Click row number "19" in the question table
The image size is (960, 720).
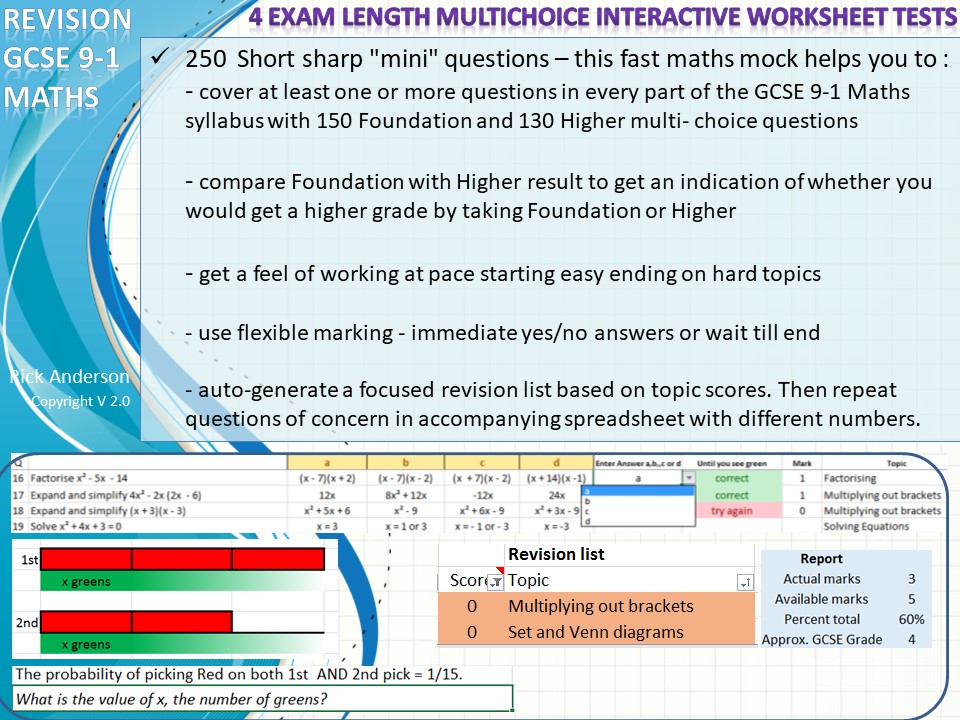tap(18, 526)
